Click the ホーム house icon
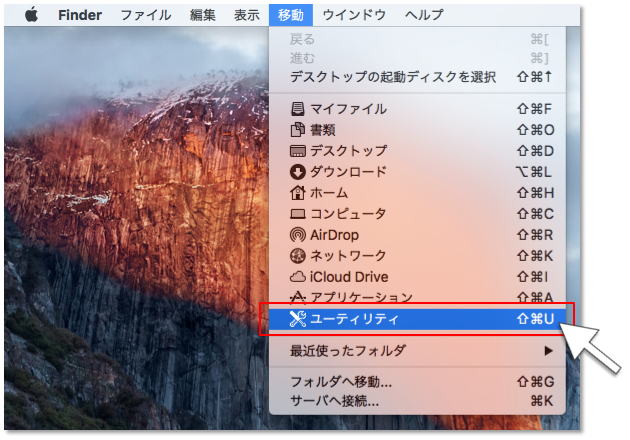The height and width of the screenshot is (440, 630). pos(297,193)
